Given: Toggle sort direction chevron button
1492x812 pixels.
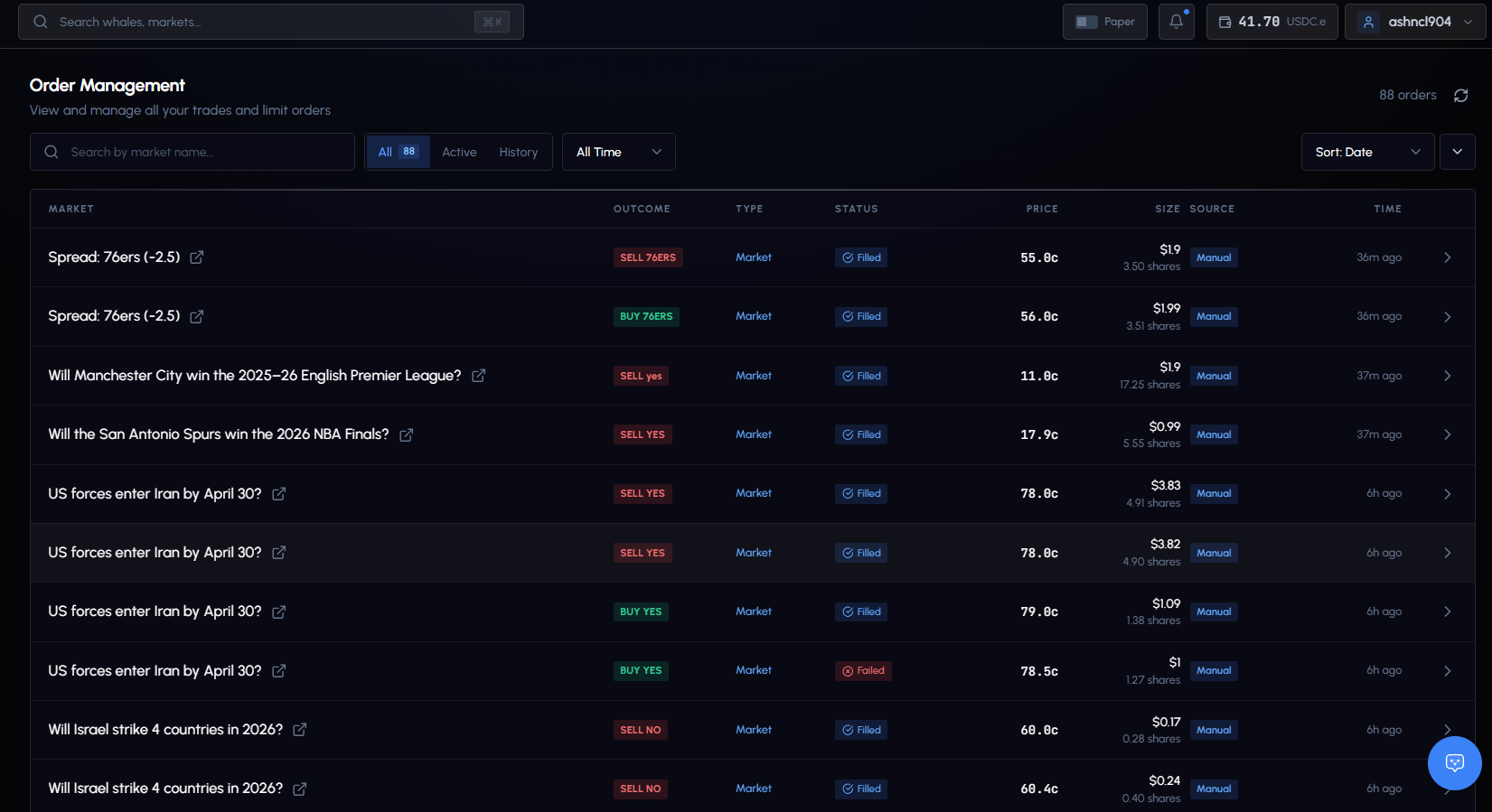Looking at the screenshot, I should pyautogui.click(x=1458, y=152).
